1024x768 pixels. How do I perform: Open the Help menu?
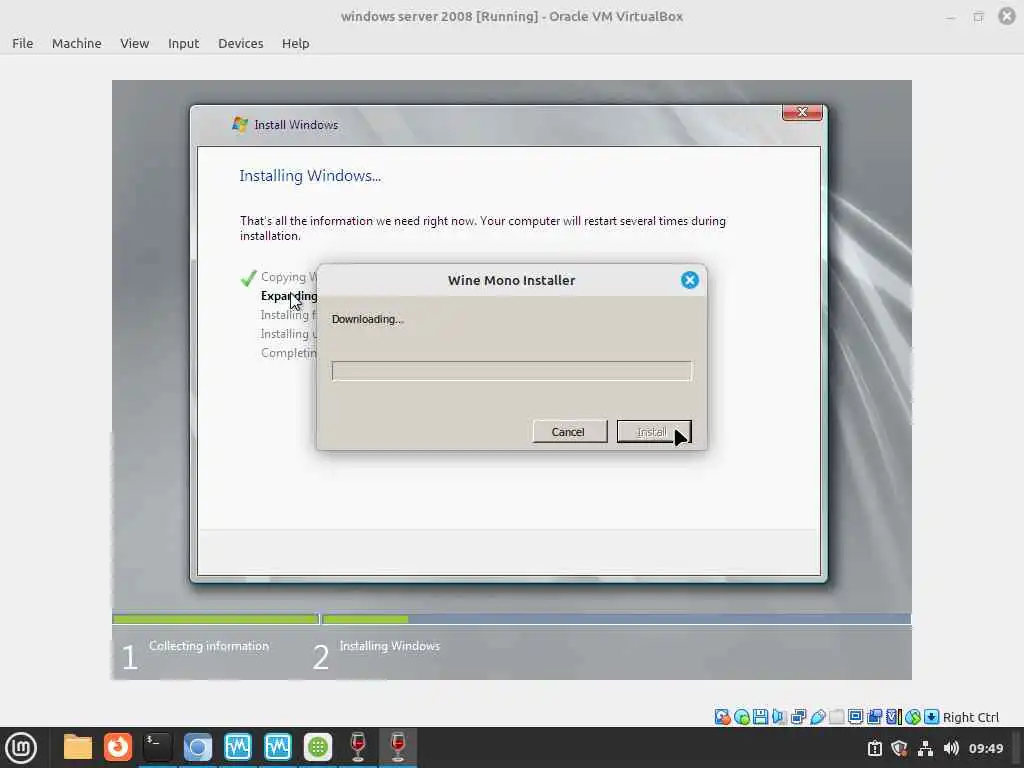tap(295, 43)
